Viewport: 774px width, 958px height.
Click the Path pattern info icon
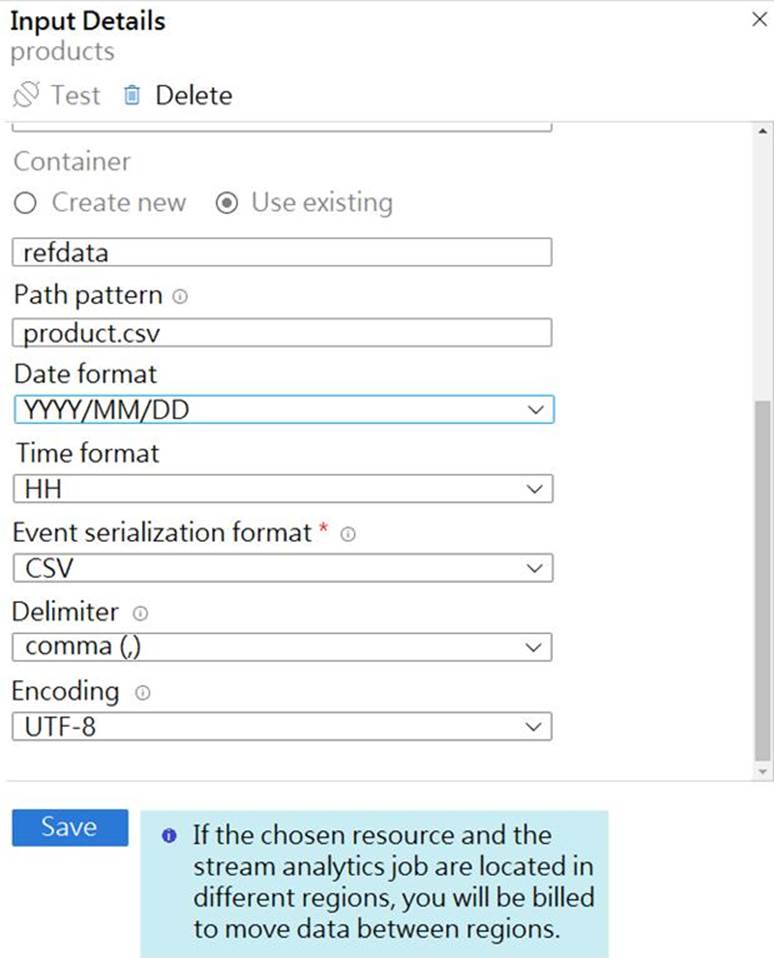(180, 297)
